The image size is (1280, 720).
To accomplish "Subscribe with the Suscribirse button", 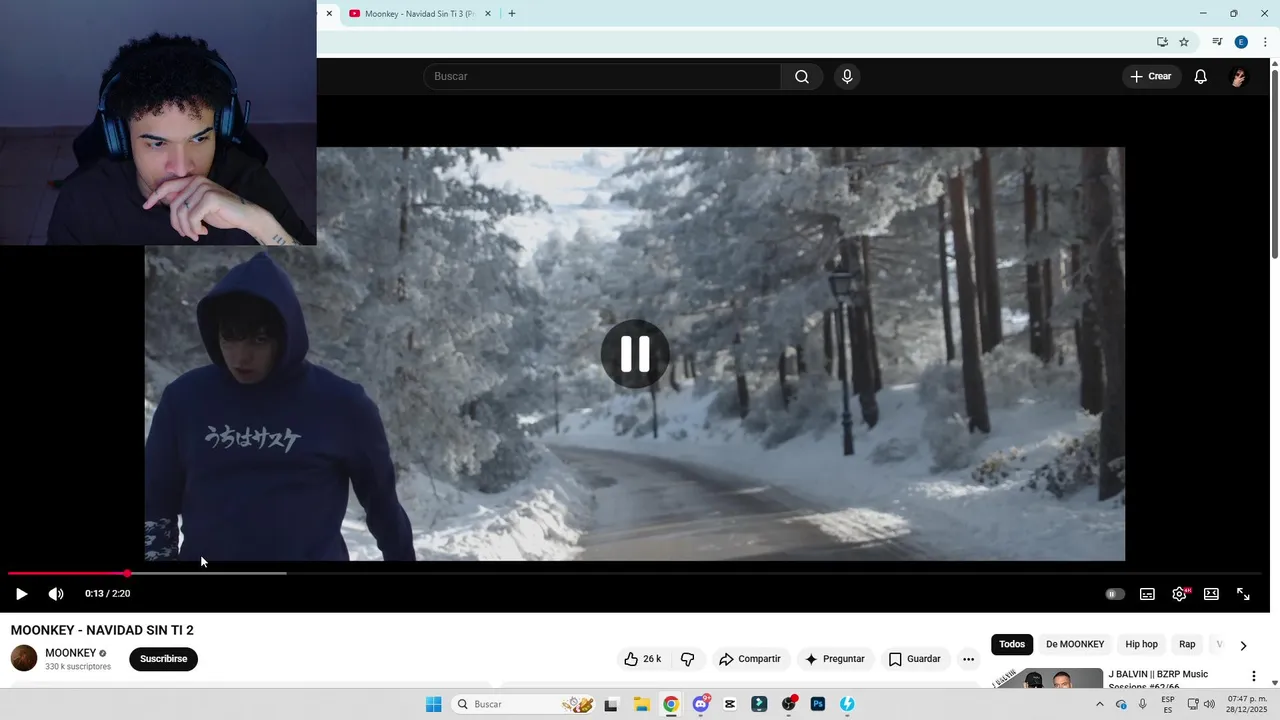I will (x=164, y=659).
